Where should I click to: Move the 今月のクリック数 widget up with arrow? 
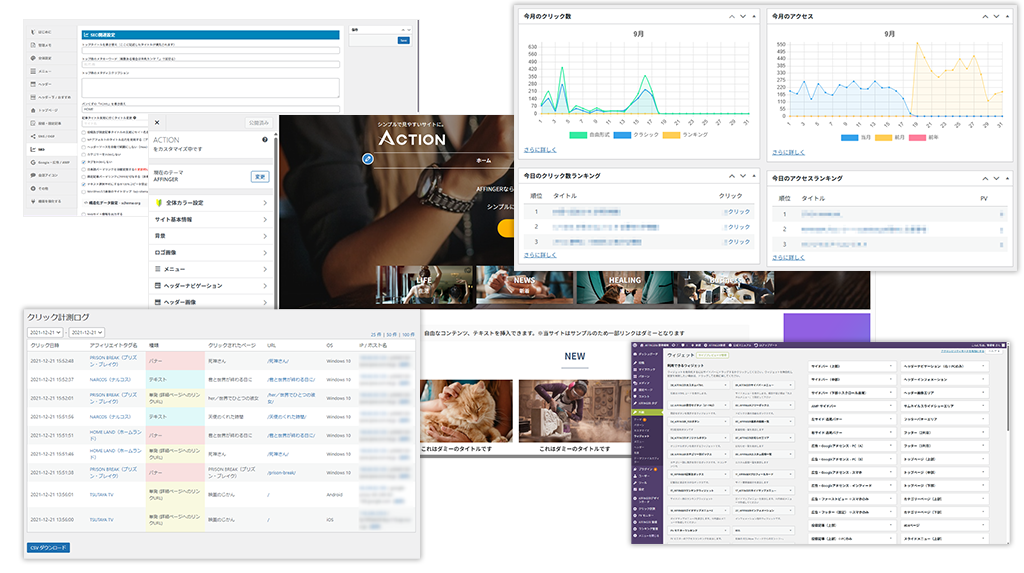coord(731,16)
